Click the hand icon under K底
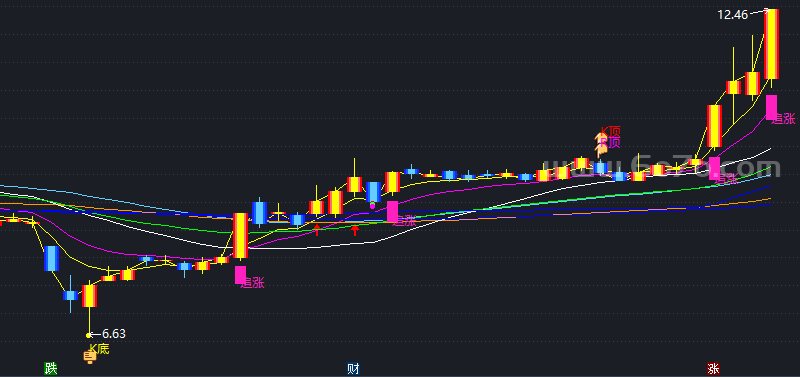 point(90,358)
